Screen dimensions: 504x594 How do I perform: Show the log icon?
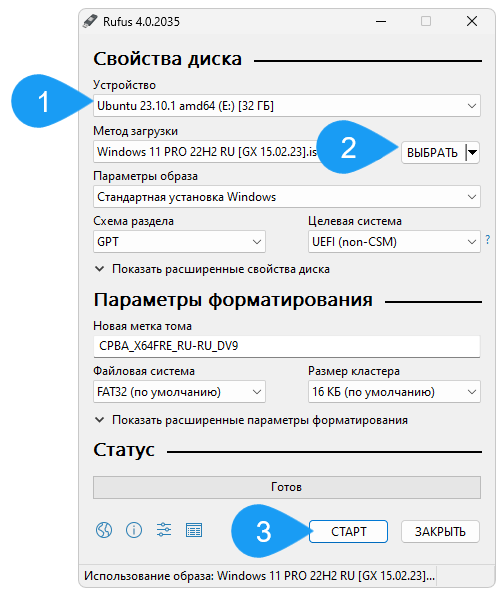(194, 530)
